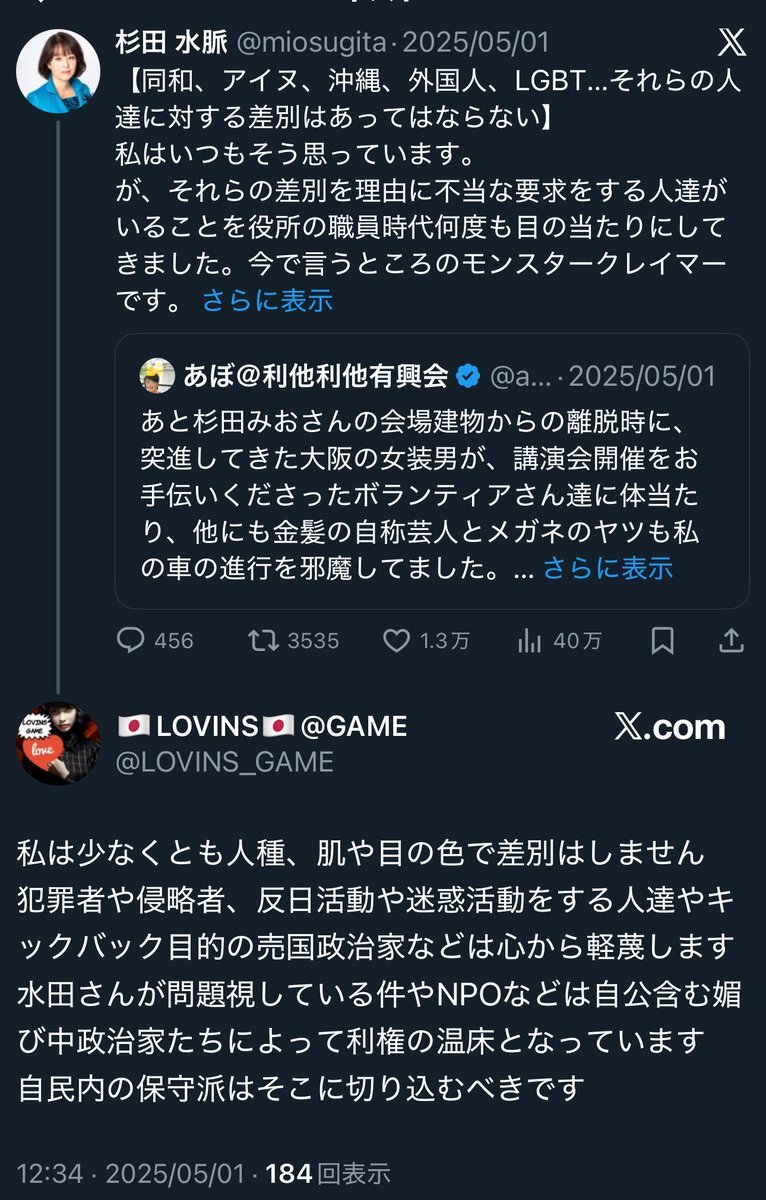Open the @LOVINS_GAME handle link

[x=226, y=762]
